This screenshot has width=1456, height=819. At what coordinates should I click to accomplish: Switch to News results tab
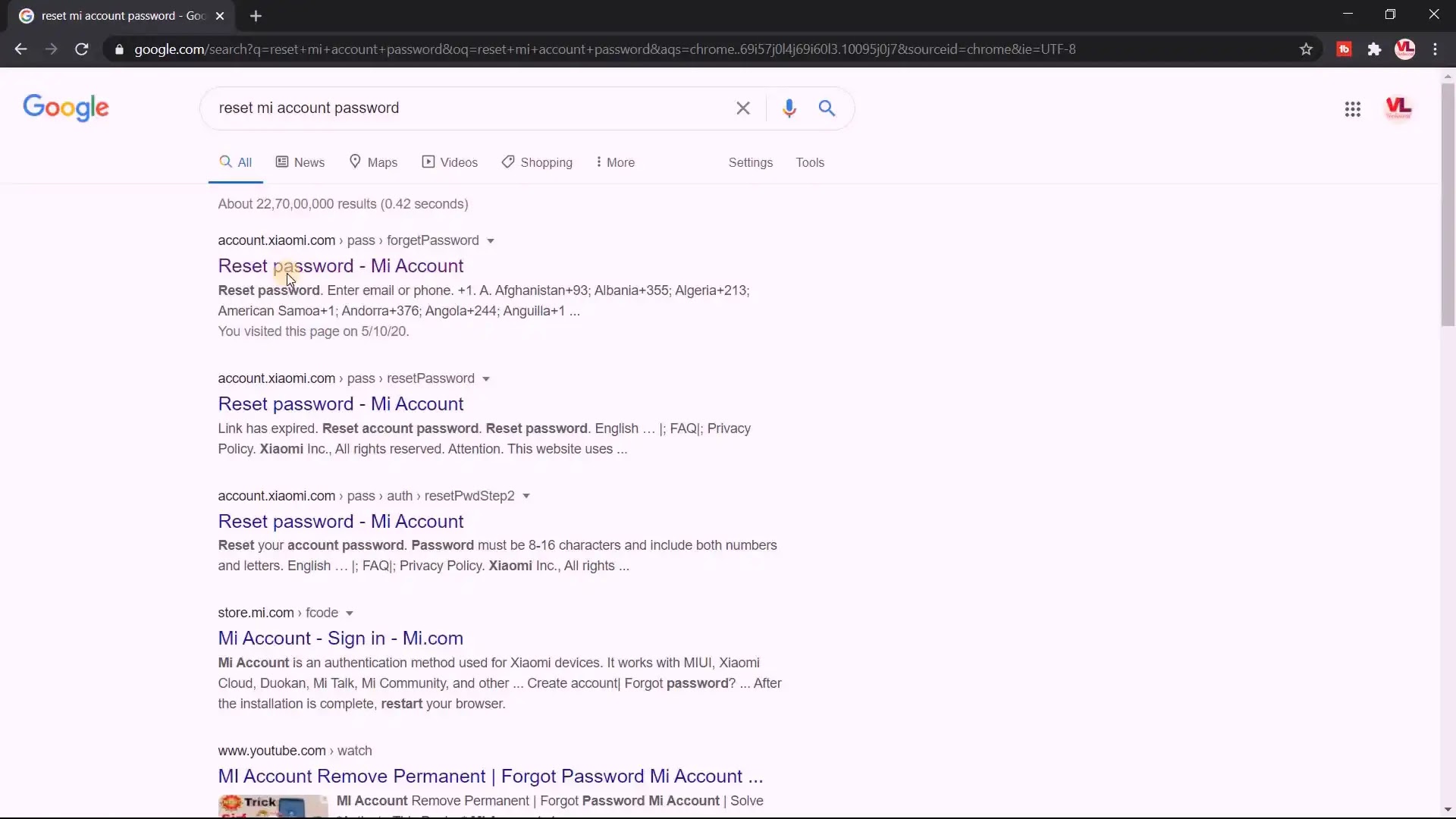(300, 162)
